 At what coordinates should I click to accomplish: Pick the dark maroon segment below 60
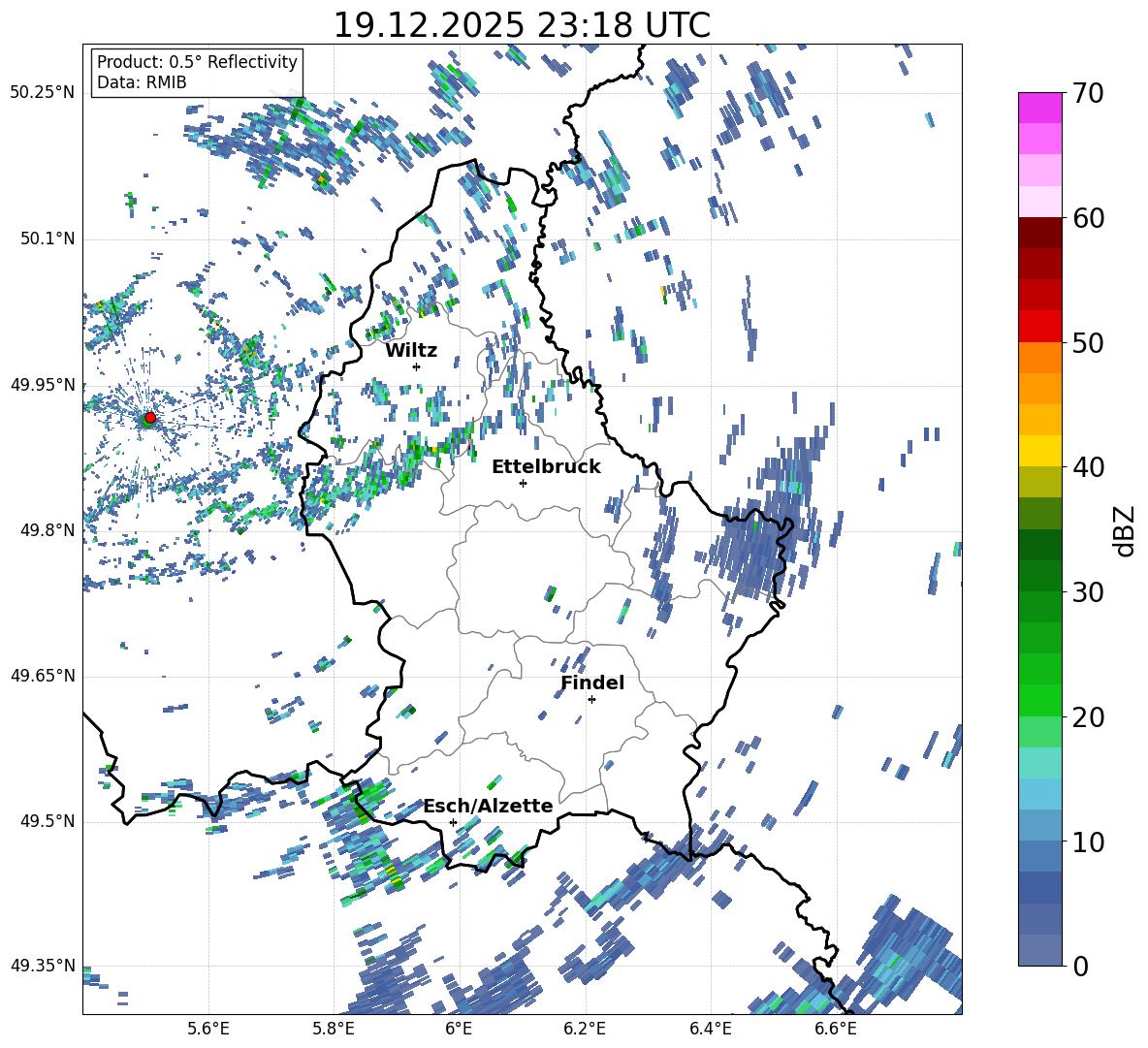pos(1039,233)
